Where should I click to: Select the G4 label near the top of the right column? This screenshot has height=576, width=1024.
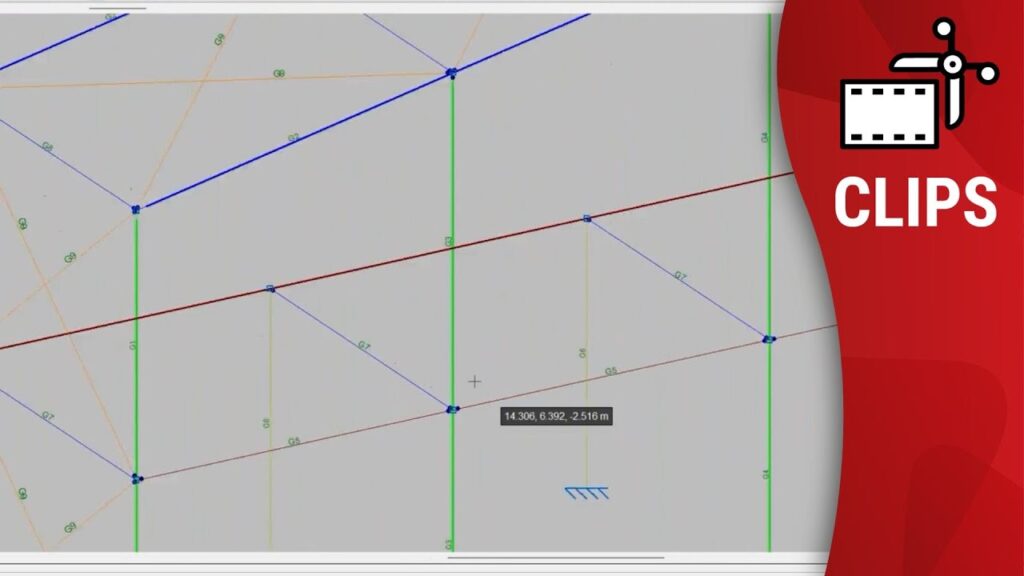click(765, 136)
